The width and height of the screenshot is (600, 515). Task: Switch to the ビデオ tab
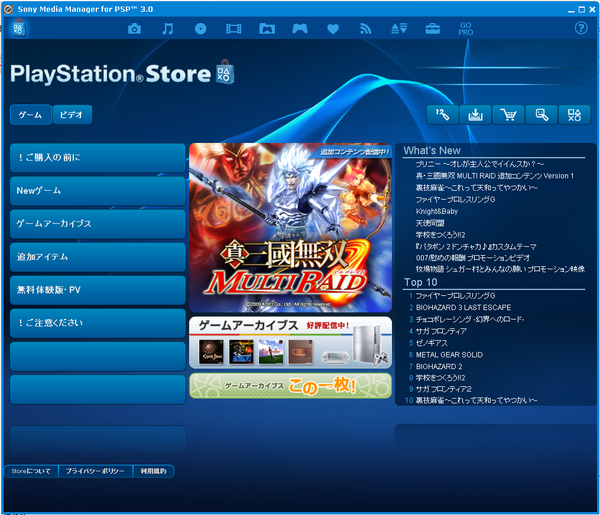[x=72, y=115]
